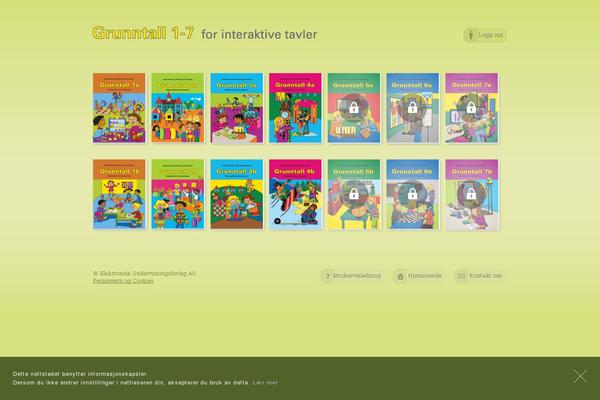The image size is (600, 400).
Task: Select the locked Grunntall 5b book
Action: pos(354,194)
